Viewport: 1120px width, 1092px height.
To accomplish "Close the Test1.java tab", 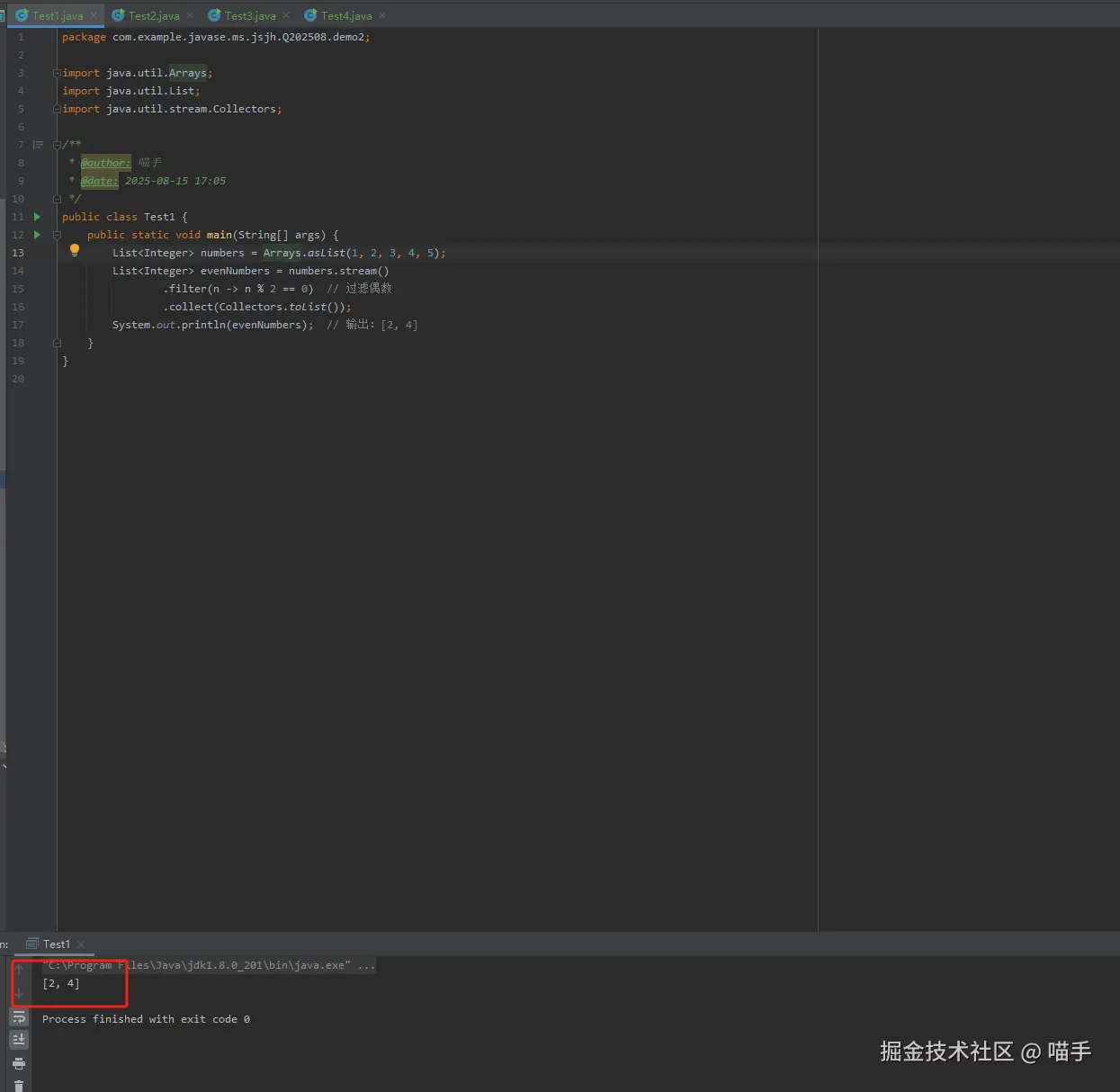I will (x=94, y=15).
